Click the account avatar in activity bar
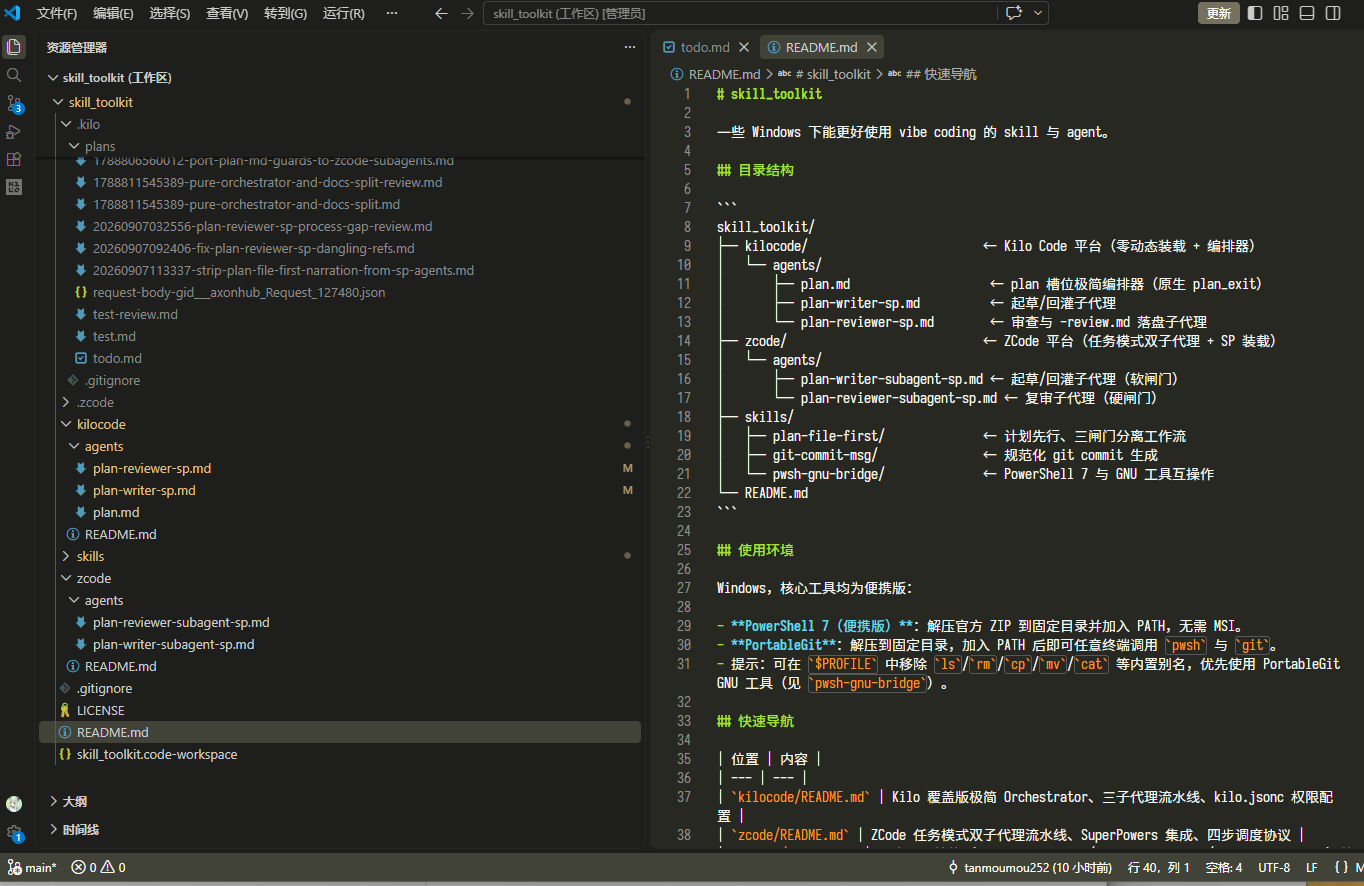 [14, 803]
